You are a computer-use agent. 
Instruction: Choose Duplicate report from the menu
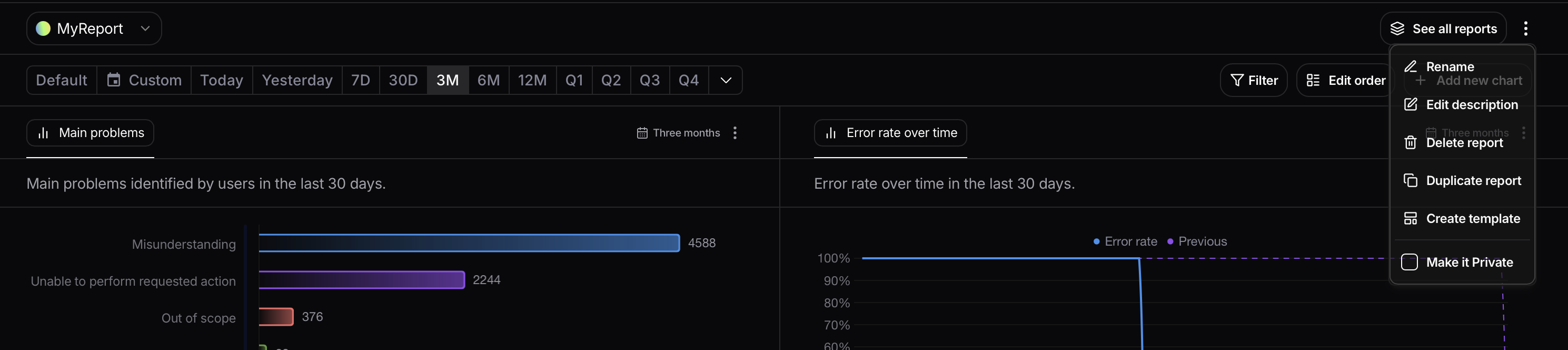tap(1462, 180)
